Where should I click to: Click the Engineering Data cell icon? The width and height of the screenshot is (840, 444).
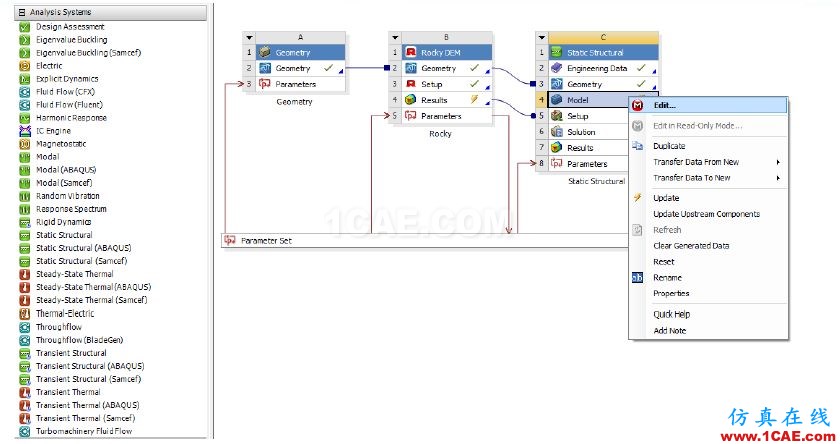click(x=557, y=68)
